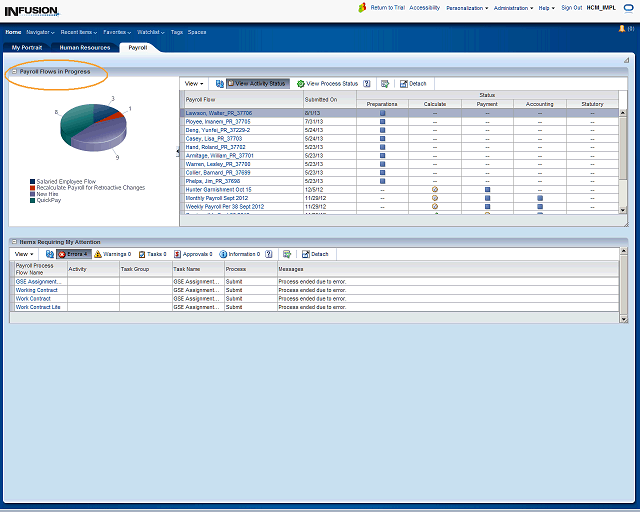The height and width of the screenshot is (512, 640).
Task: Click the export icon in Payroll Flows toolbar
Action: [385, 84]
